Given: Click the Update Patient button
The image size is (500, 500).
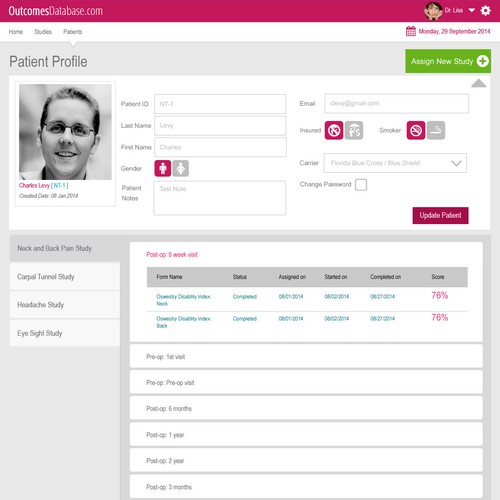Looking at the screenshot, I should [440, 215].
